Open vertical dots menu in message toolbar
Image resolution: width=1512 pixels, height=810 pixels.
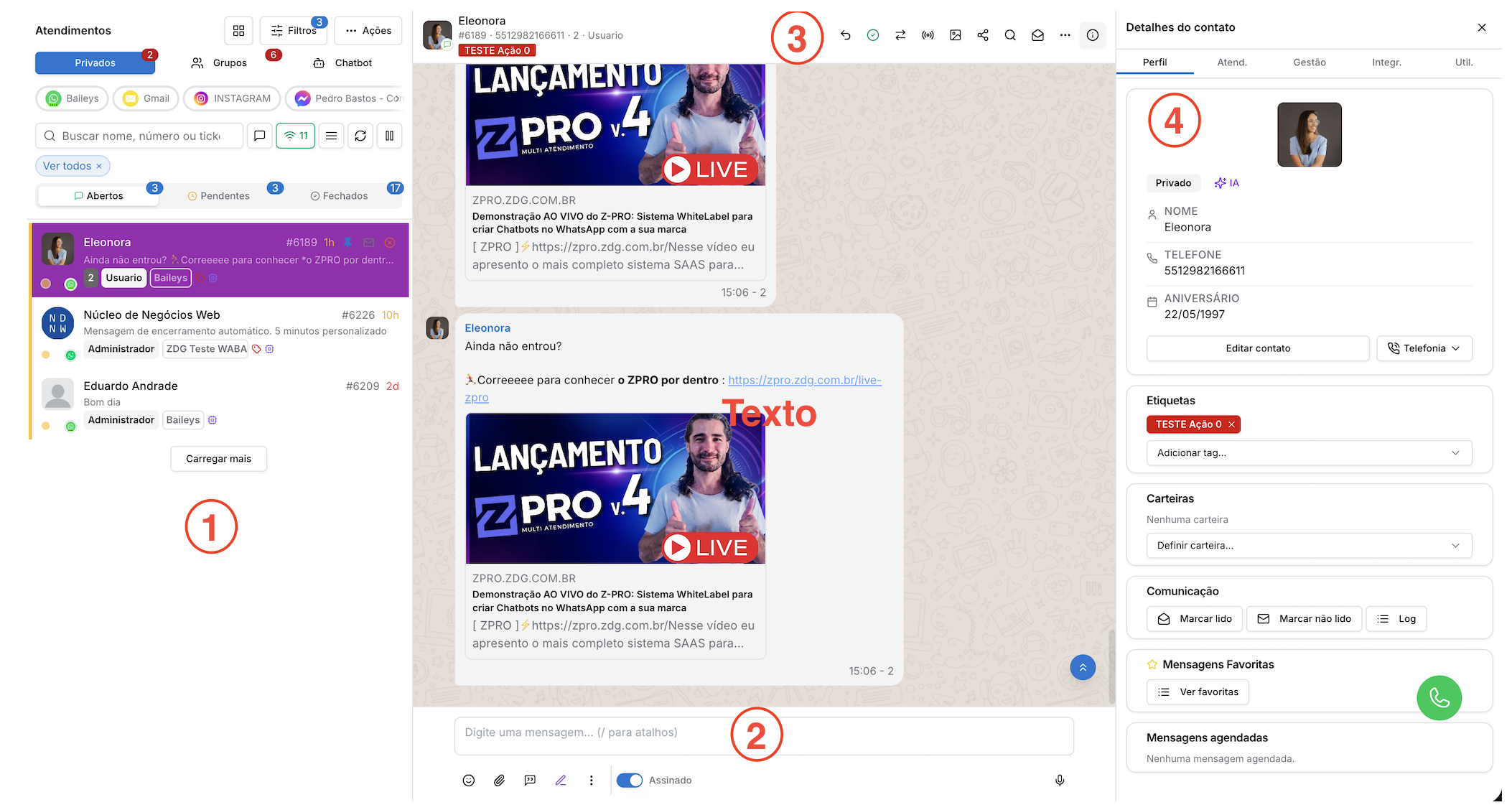591,781
